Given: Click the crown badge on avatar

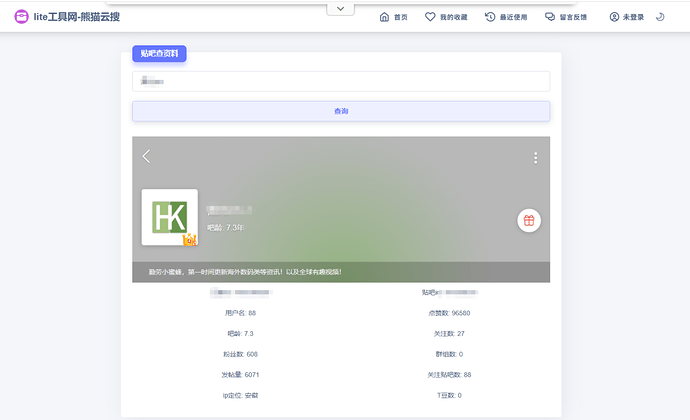Looking at the screenshot, I should [x=190, y=239].
